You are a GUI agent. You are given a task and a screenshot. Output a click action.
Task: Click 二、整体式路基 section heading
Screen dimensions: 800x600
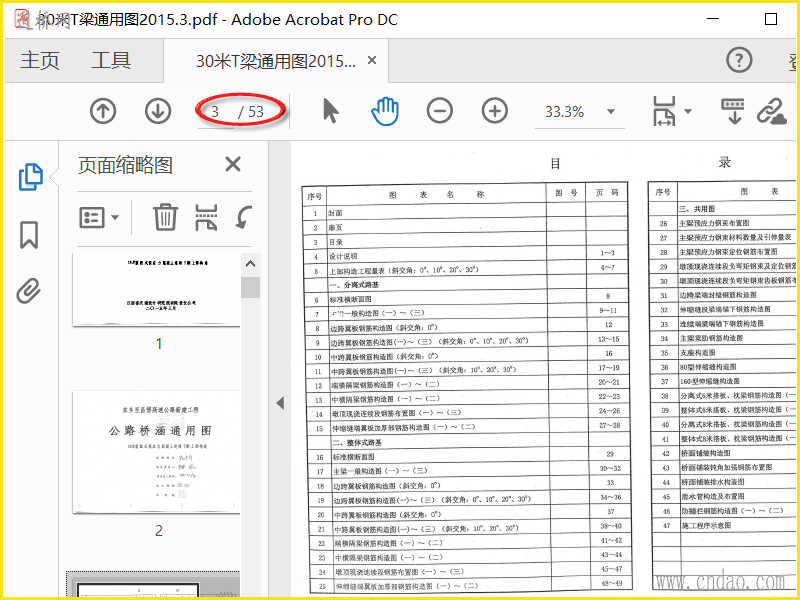point(357,442)
